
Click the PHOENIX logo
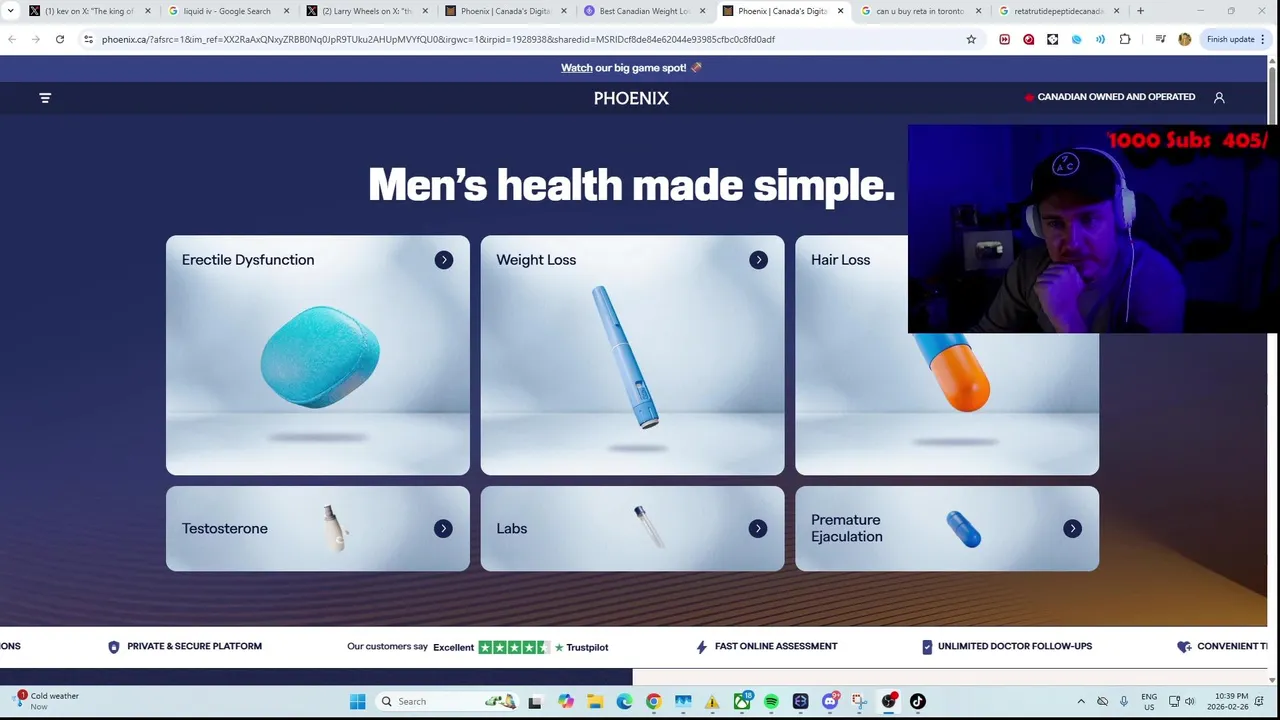(x=631, y=98)
